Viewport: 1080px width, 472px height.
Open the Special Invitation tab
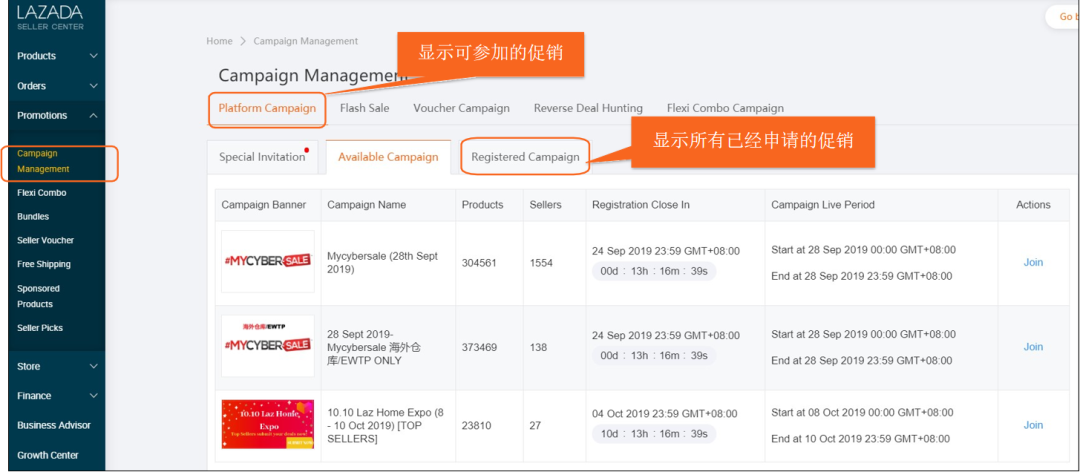[x=262, y=157]
